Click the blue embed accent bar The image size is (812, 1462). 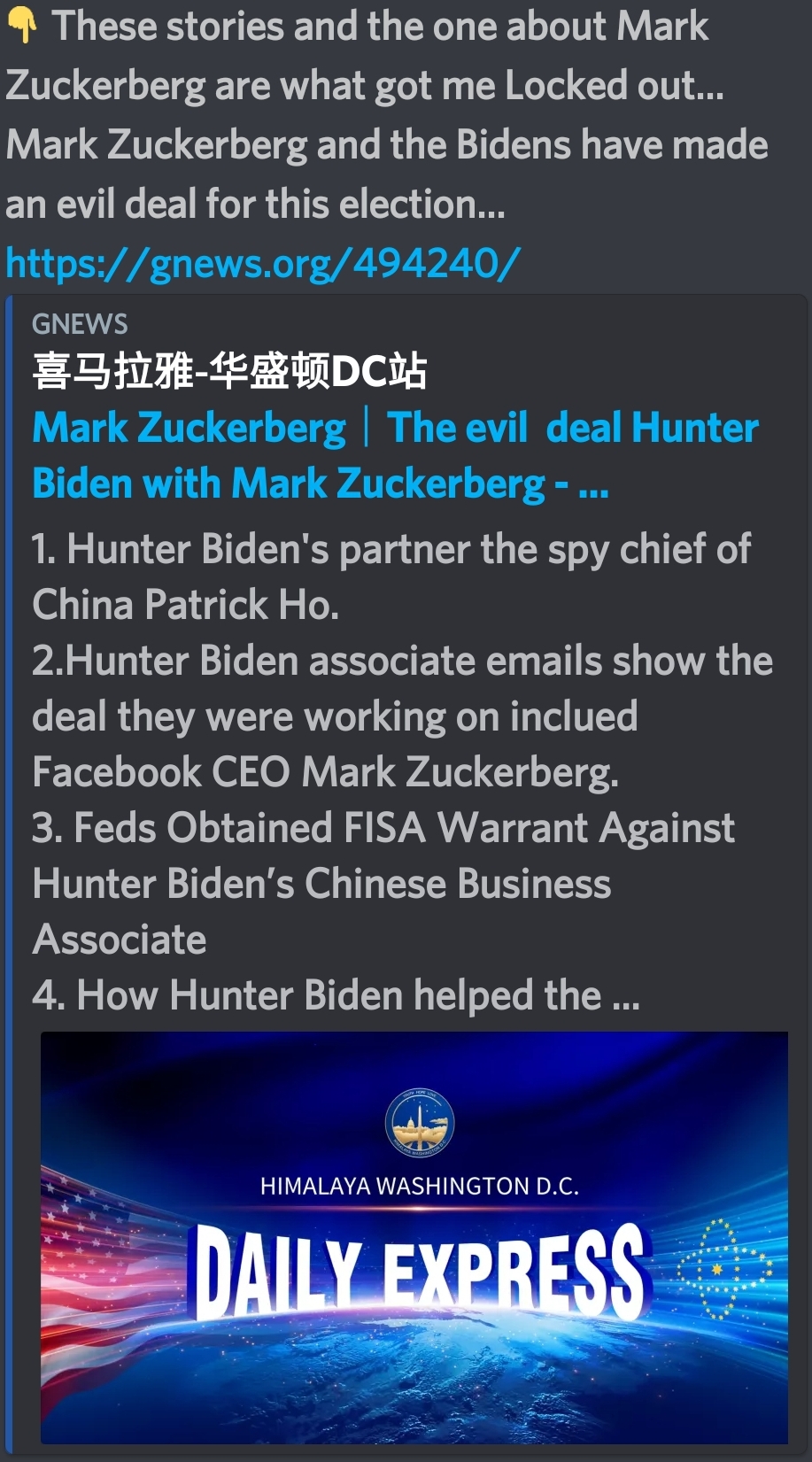pyautogui.click(x=10, y=877)
